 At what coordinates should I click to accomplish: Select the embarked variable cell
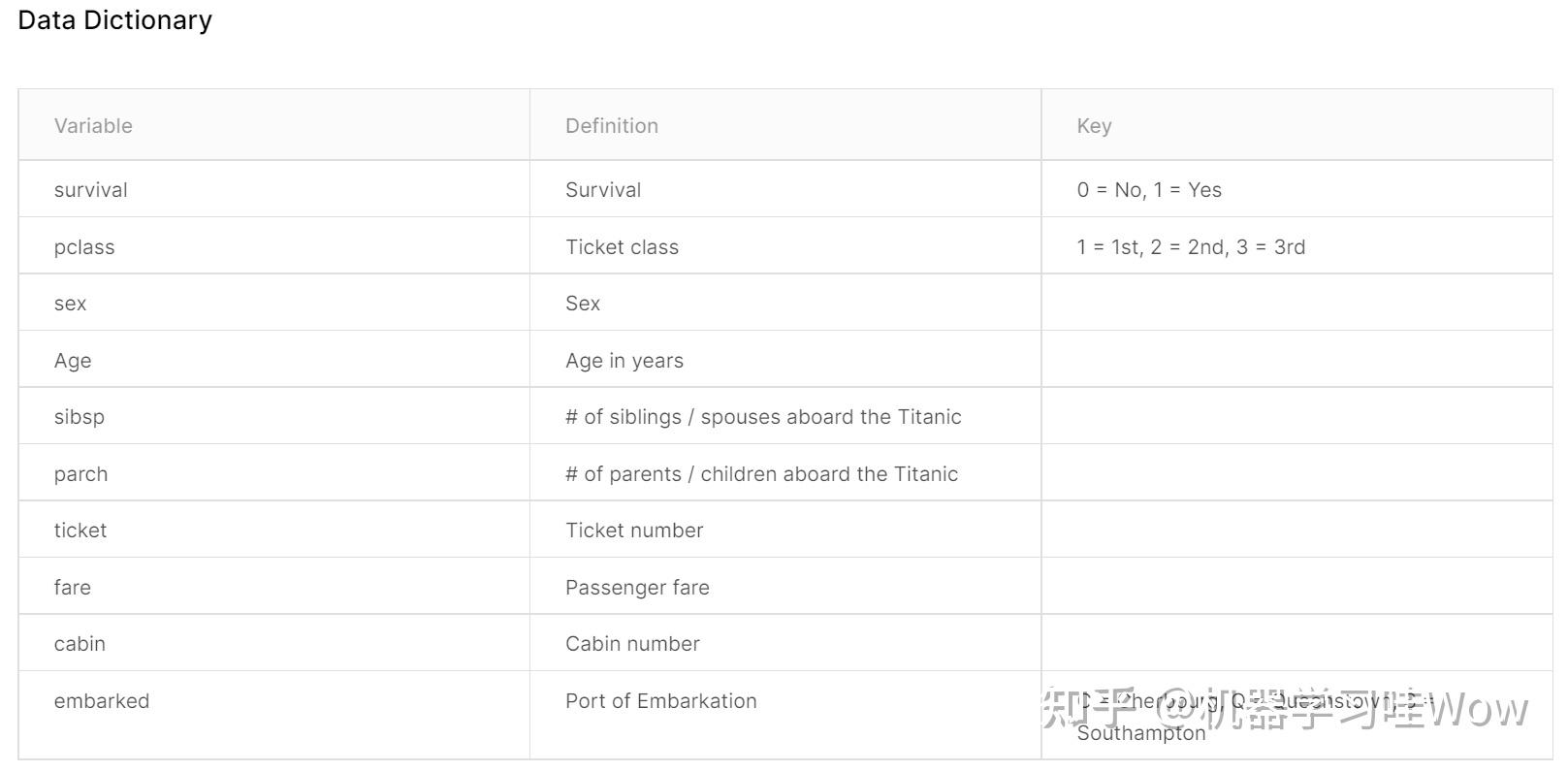tap(101, 701)
